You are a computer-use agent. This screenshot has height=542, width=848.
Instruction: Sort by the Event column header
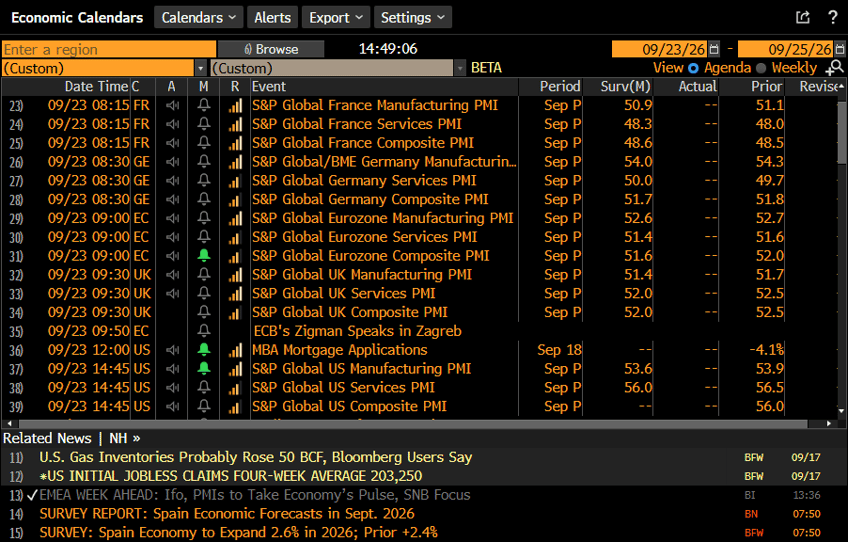(269, 87)
